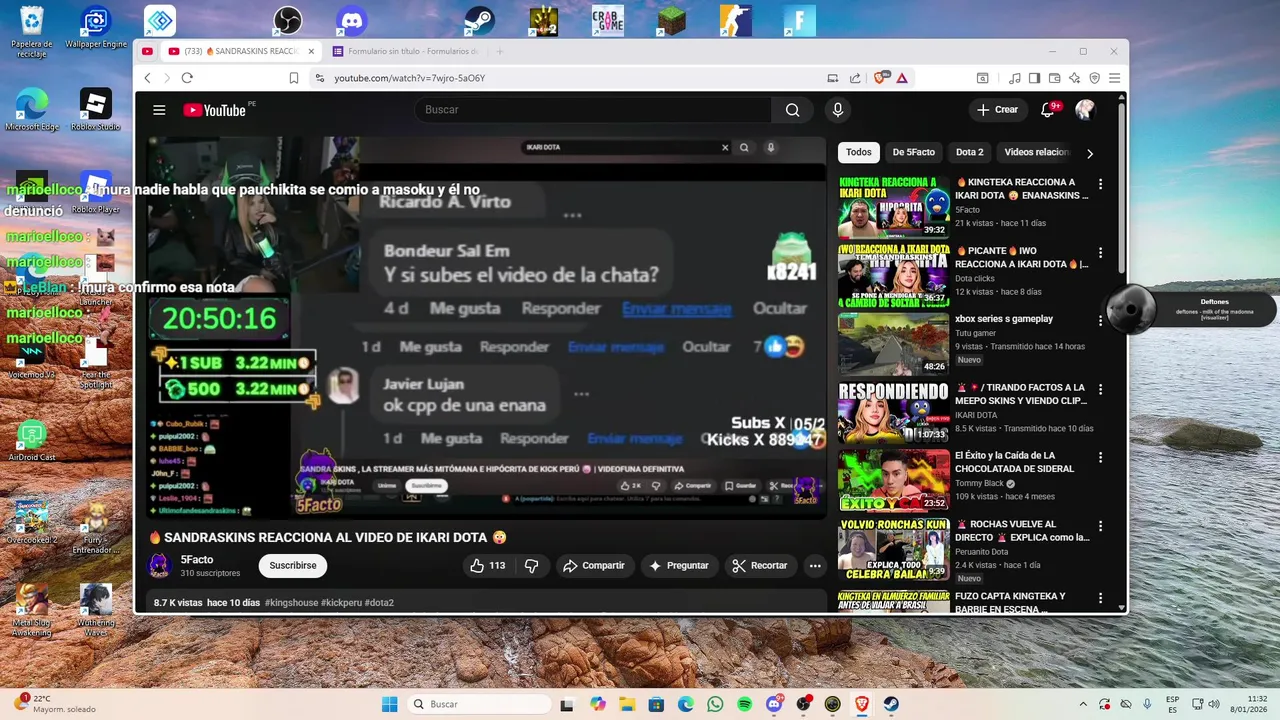Viewport: 1280px width, 720px height.
Task: Switch to the SANDRASKINS YouTube browser tab
Action: click(x=240, y=51)
